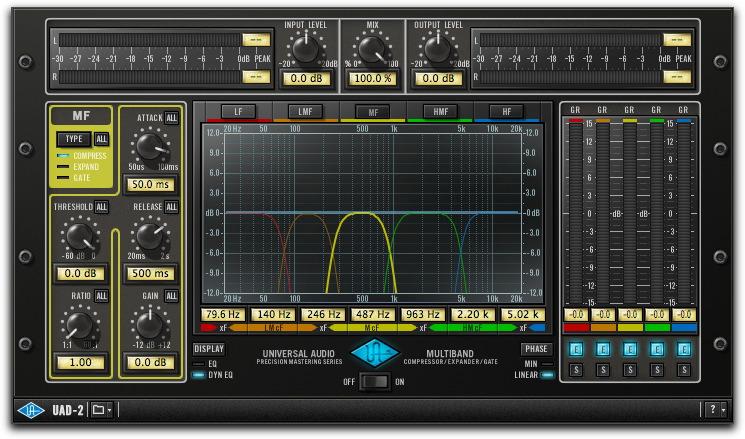Click the GAIN knob
Viewport: 745px width, 439px height.
click(150, 325)
